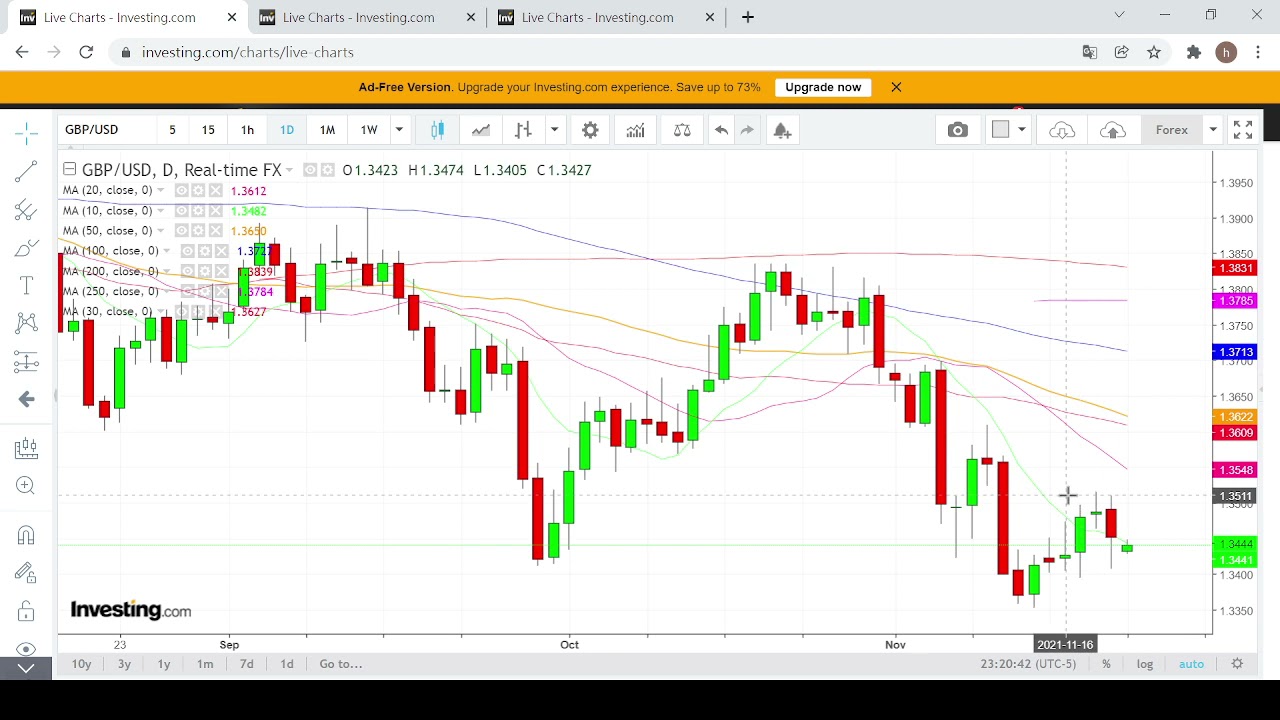The width and height of the screenshot is (1280, 720).
Task: Expand MA (20, close, 0) dropdown arrow
Action: [161, 190]
